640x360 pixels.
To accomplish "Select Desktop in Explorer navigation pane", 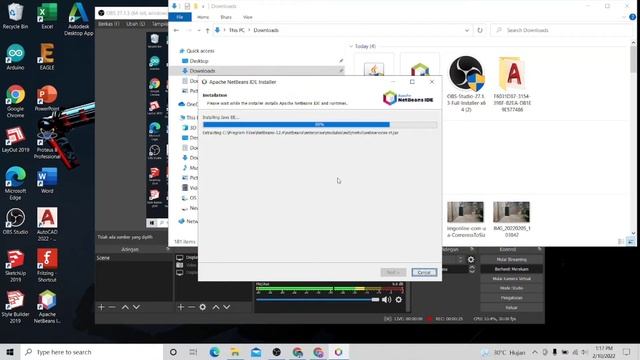I will (x=199, y=61).
